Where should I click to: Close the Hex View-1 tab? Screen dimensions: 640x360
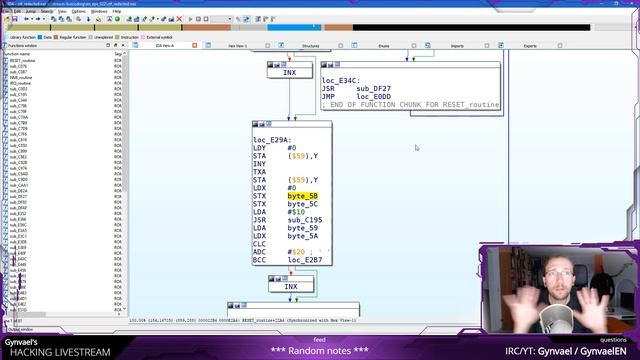(268, 46)
